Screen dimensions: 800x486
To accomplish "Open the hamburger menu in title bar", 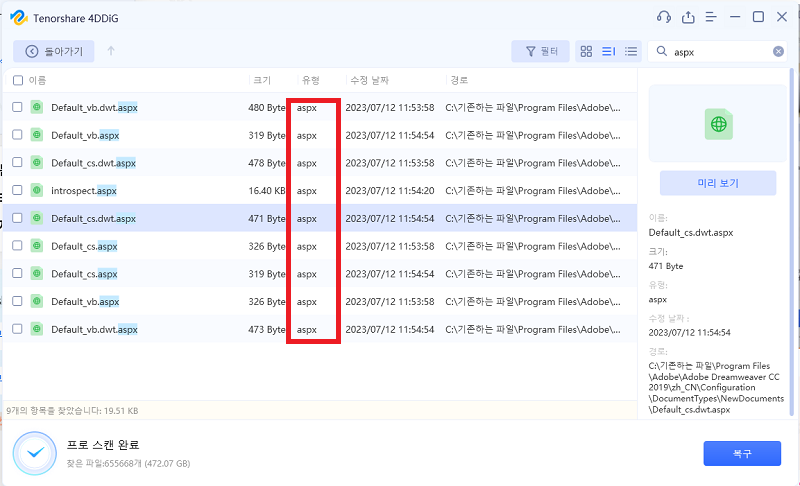I will tap(711, 17).
